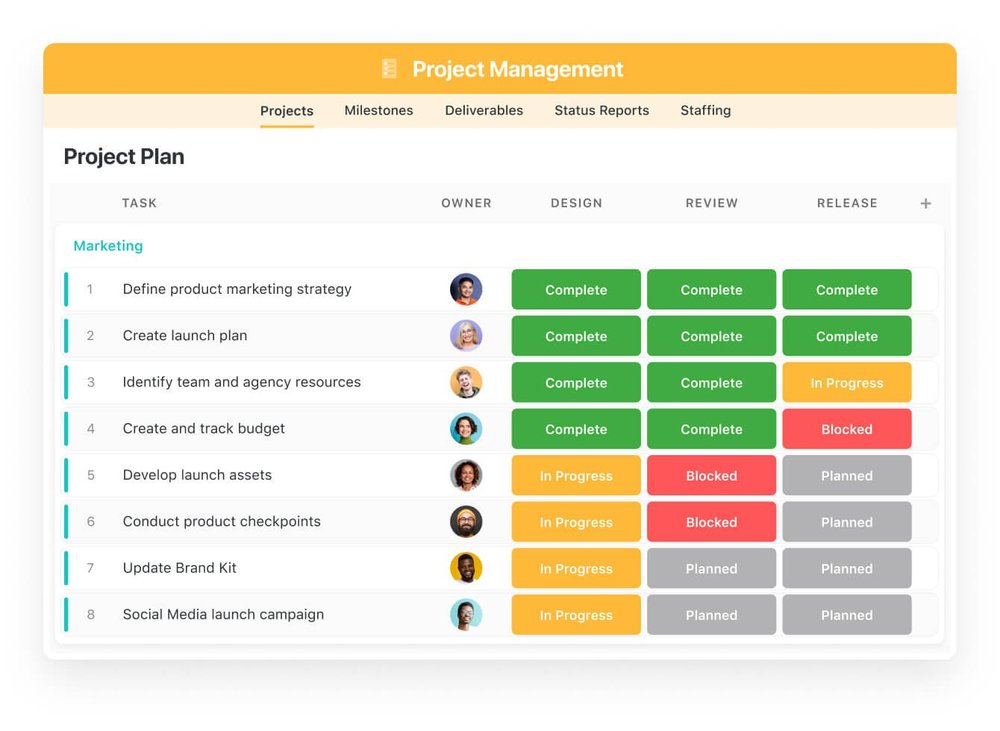
Task: Click the avatar on Identify team and agency resources
Action: point(466,382)
